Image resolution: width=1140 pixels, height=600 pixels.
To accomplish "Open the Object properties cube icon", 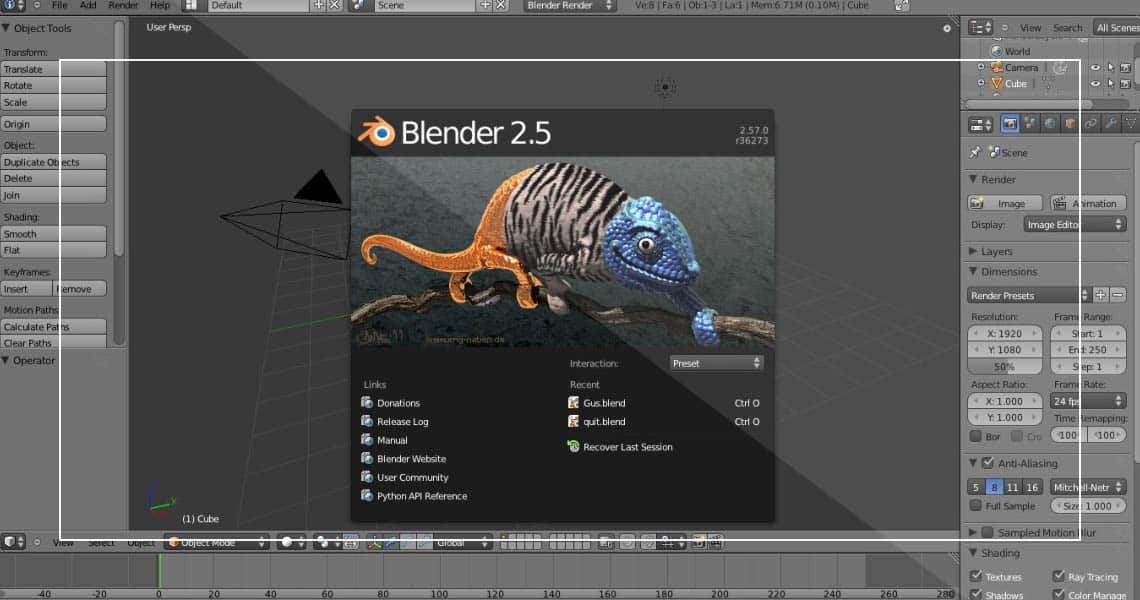I will click(1070, 124).
